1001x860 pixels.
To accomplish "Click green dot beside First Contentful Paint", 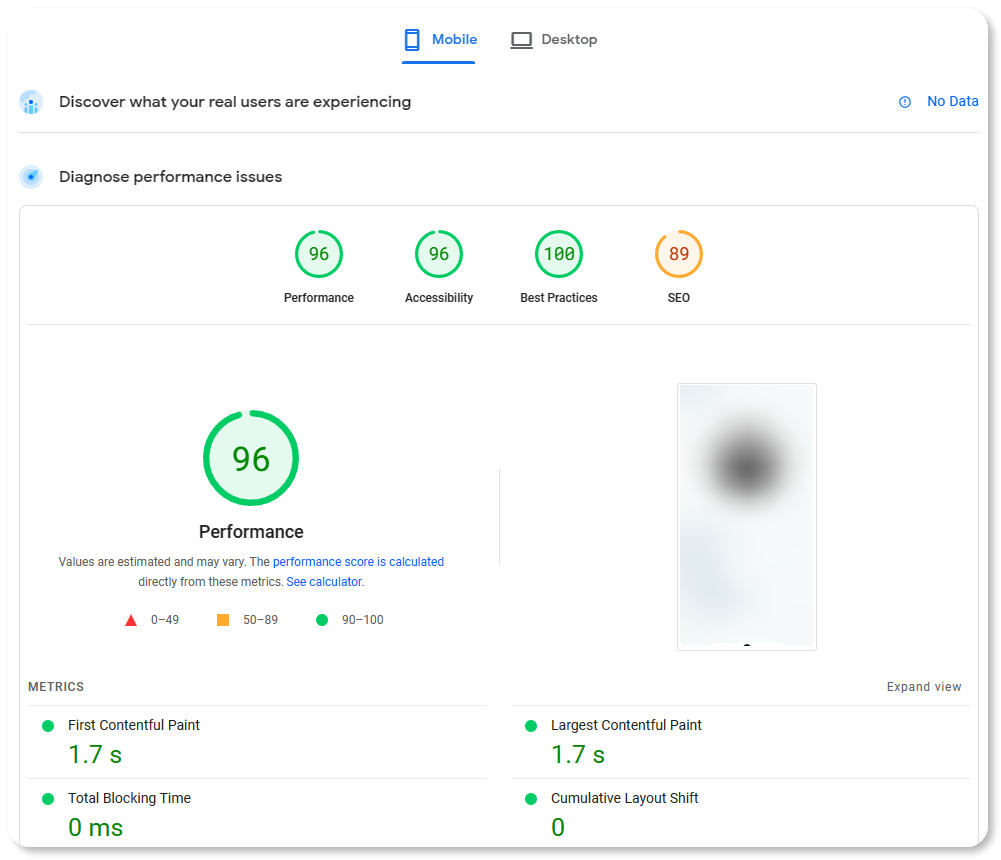I will [x=48, y=726].
